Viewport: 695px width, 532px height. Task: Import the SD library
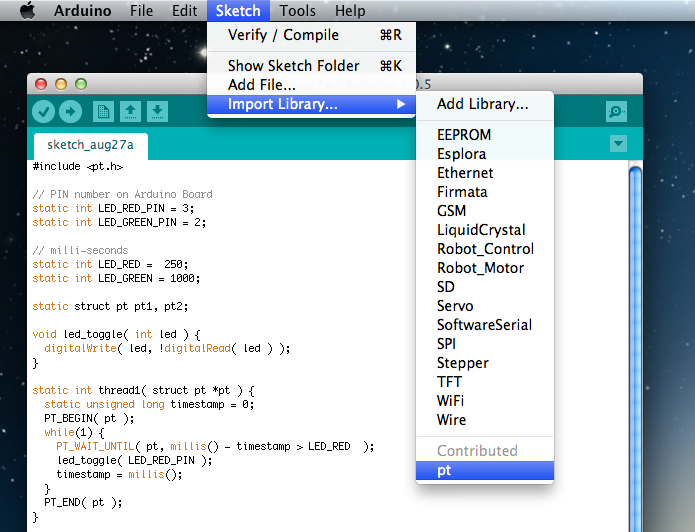485,287
